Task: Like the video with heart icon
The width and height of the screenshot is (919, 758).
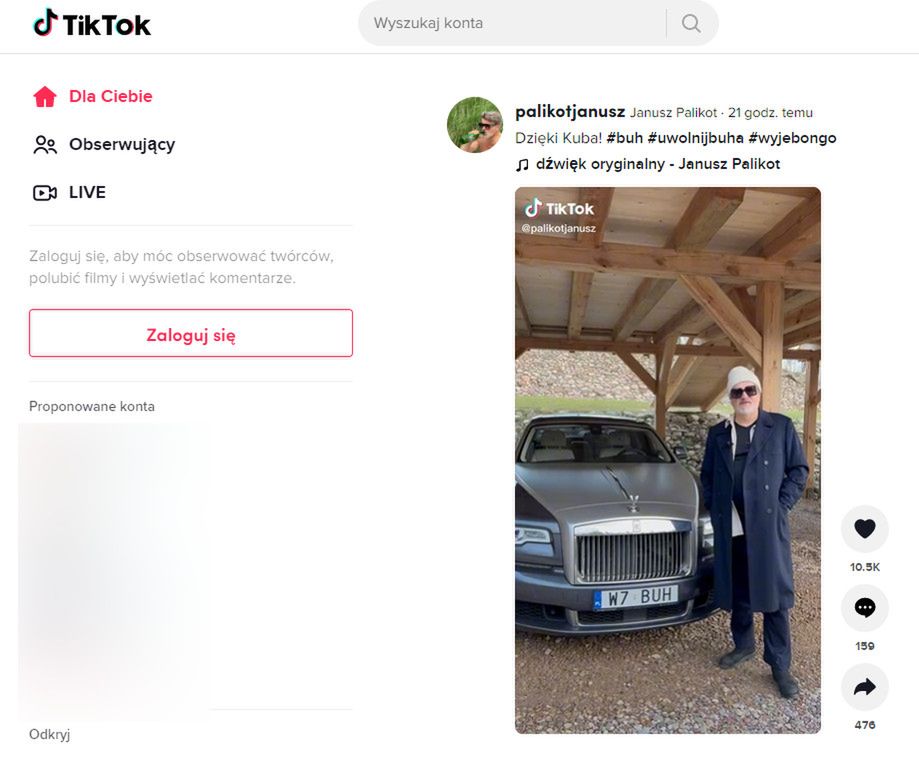Action: (x=865, y=529)
